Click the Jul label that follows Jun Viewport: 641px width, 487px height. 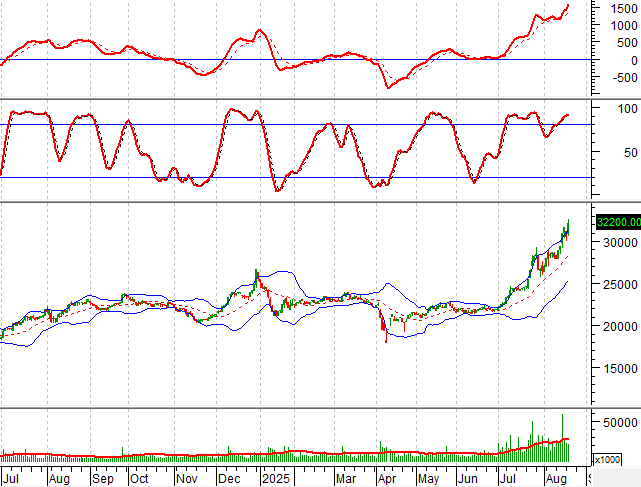pos(508,478)
